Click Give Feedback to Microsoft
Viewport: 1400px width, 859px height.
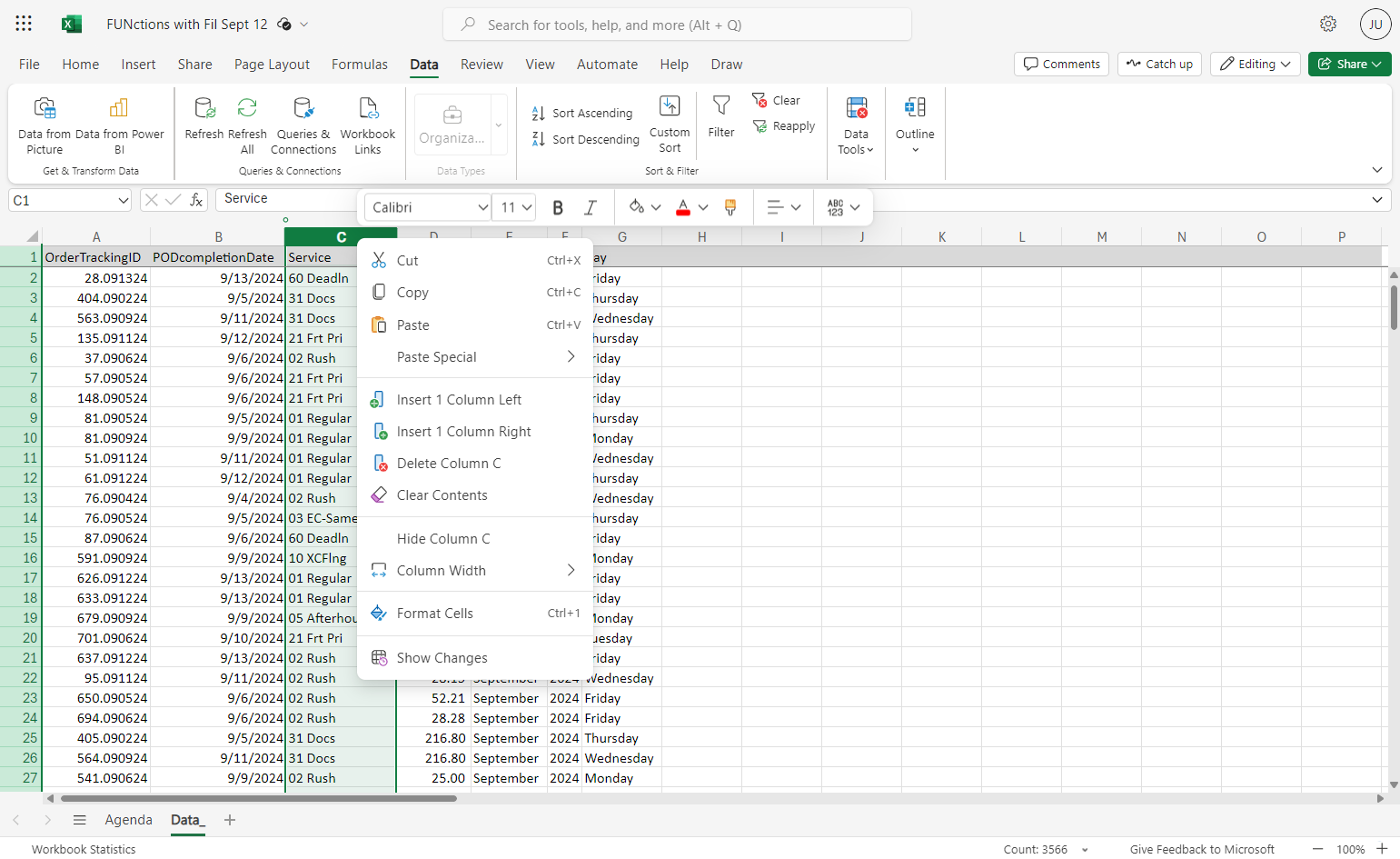pos(1202,850)
